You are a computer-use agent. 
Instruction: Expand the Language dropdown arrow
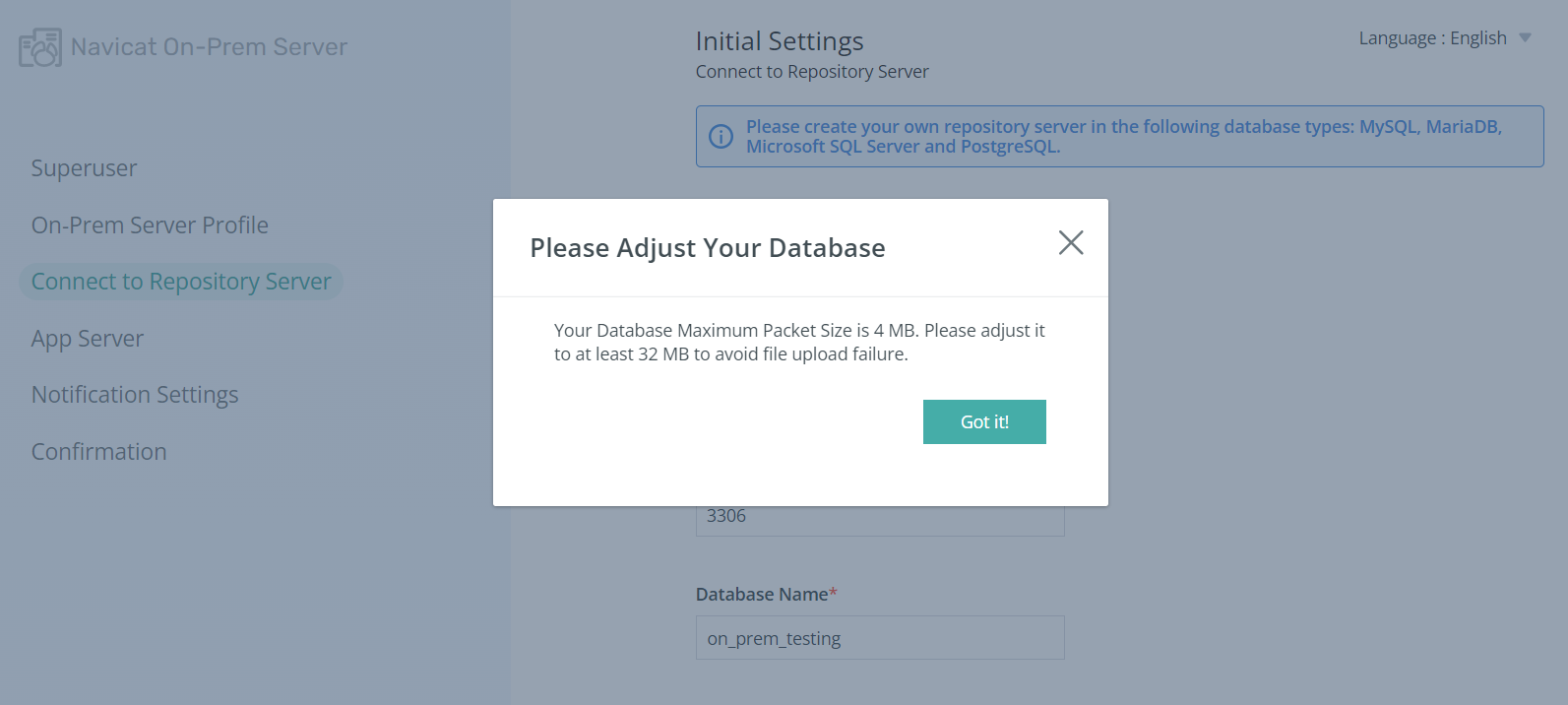tap(1526, 38)
